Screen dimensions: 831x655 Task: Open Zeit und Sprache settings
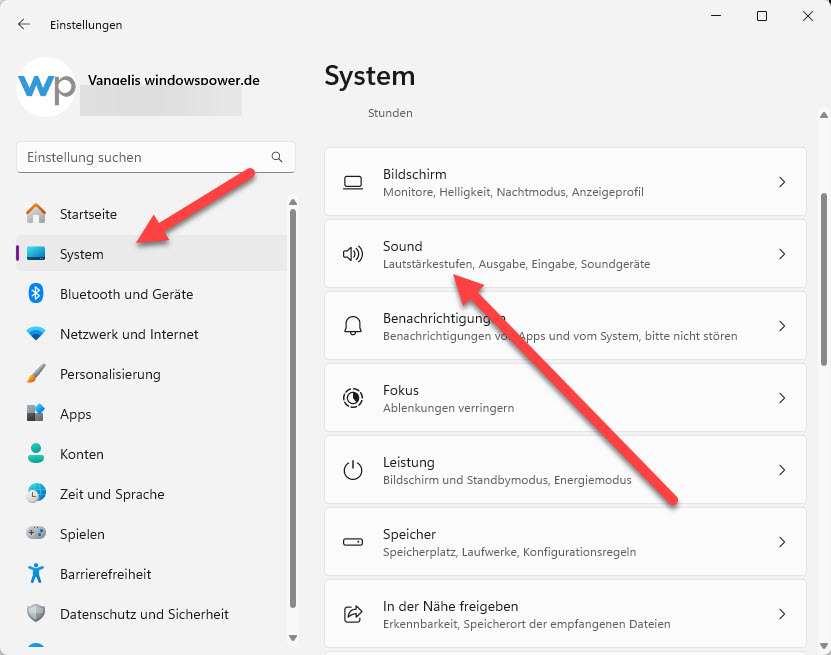tap(152, 494)
